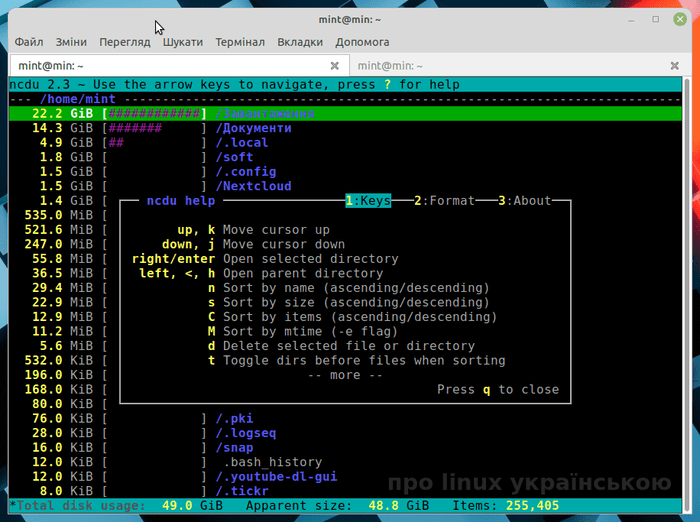This screenshot has width=700, height=522.
Task: Select the .bash_history file row
Action: tap(346, 462)
